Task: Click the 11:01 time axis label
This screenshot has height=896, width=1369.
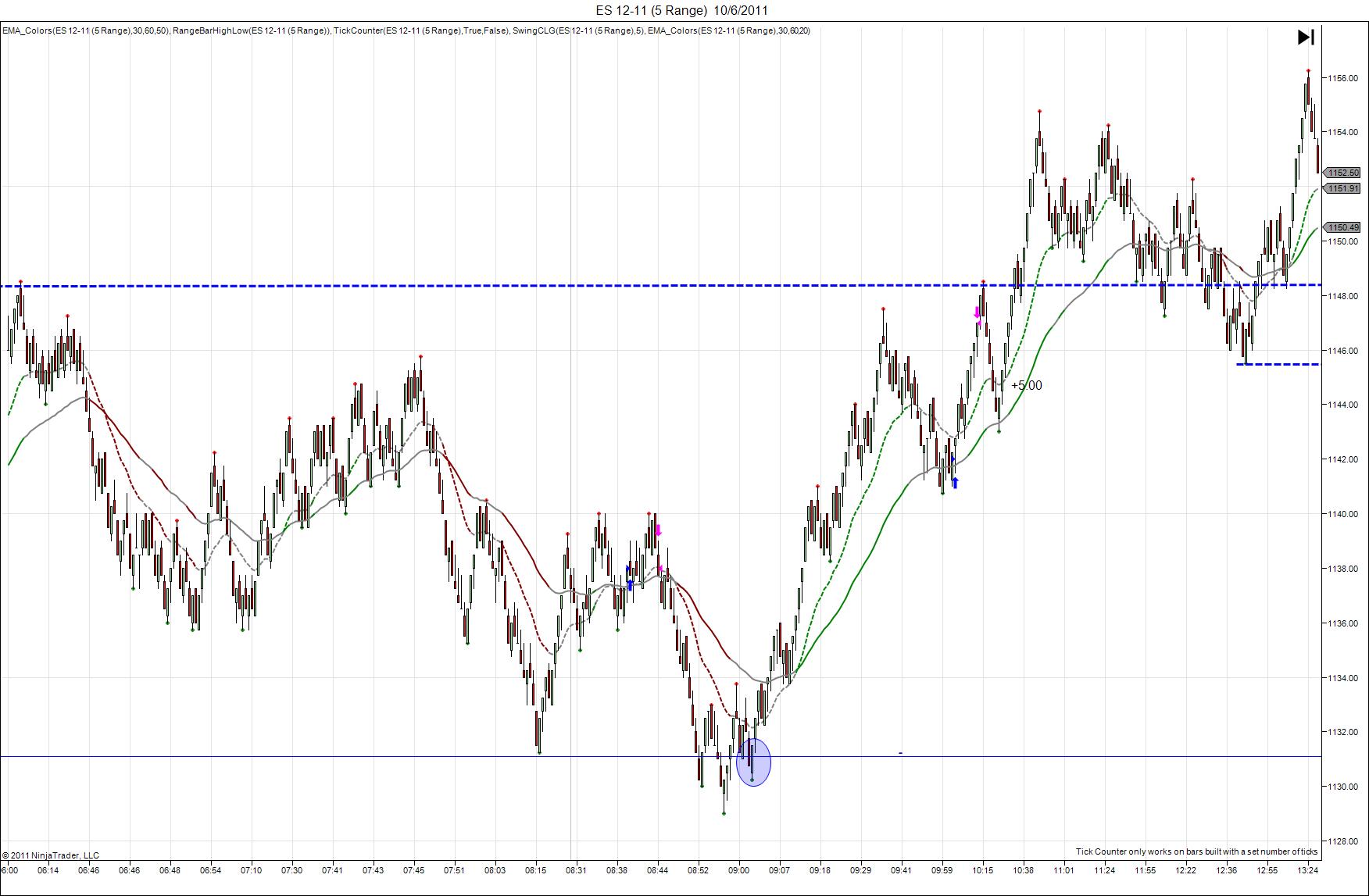Action: tap(1063, 870)
